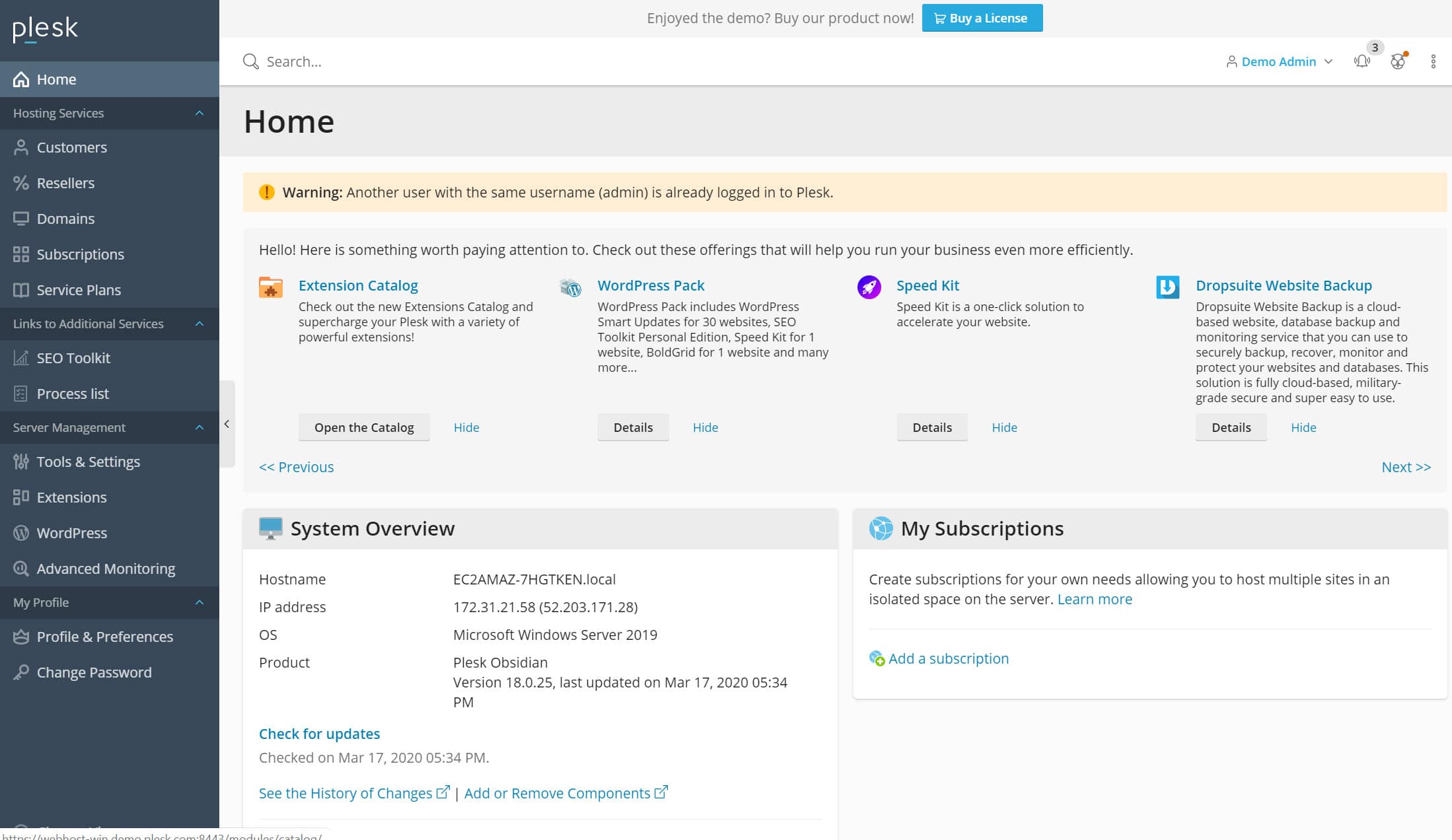1452x840 pixels.
Task: Hide the WordPress Pack promotion
Action: coord(706,427)
